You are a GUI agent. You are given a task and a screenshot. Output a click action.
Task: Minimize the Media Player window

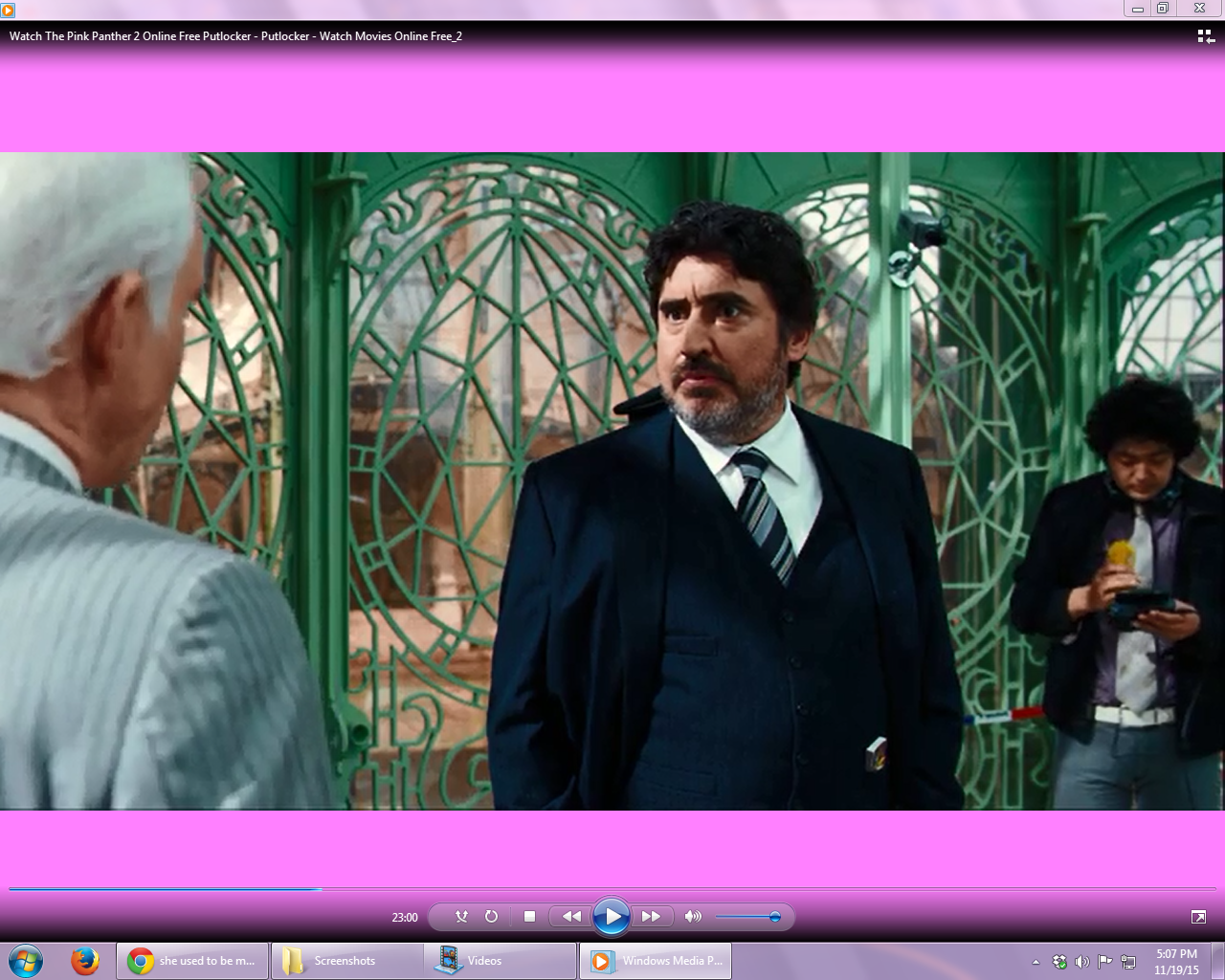(1138, 9)
